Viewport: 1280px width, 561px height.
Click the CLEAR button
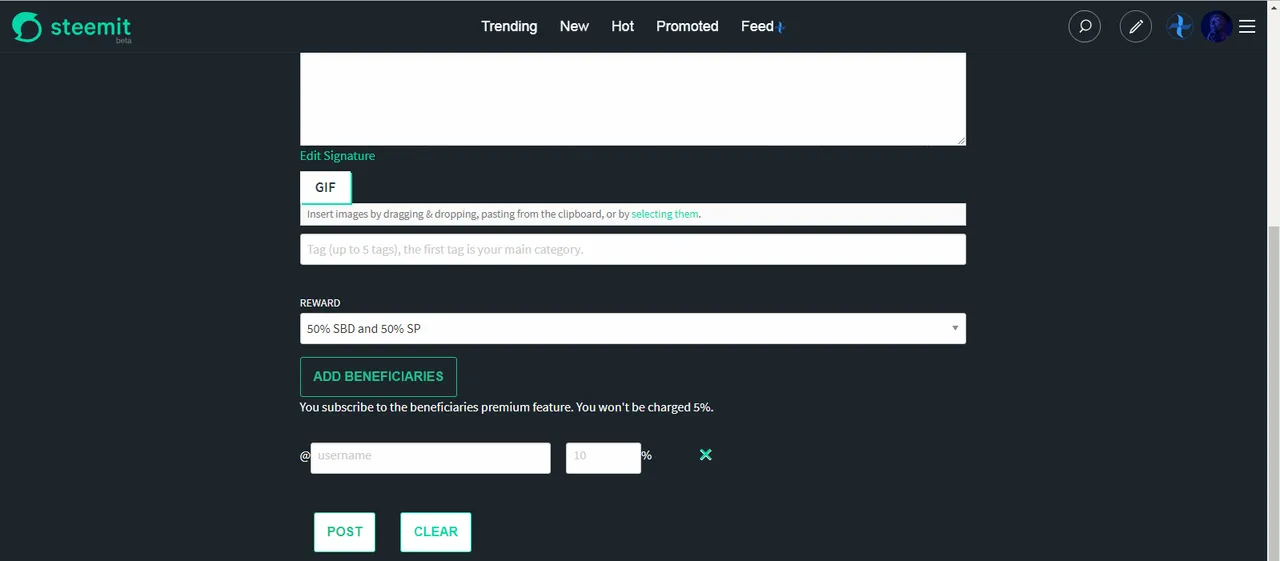click(436, 532)
